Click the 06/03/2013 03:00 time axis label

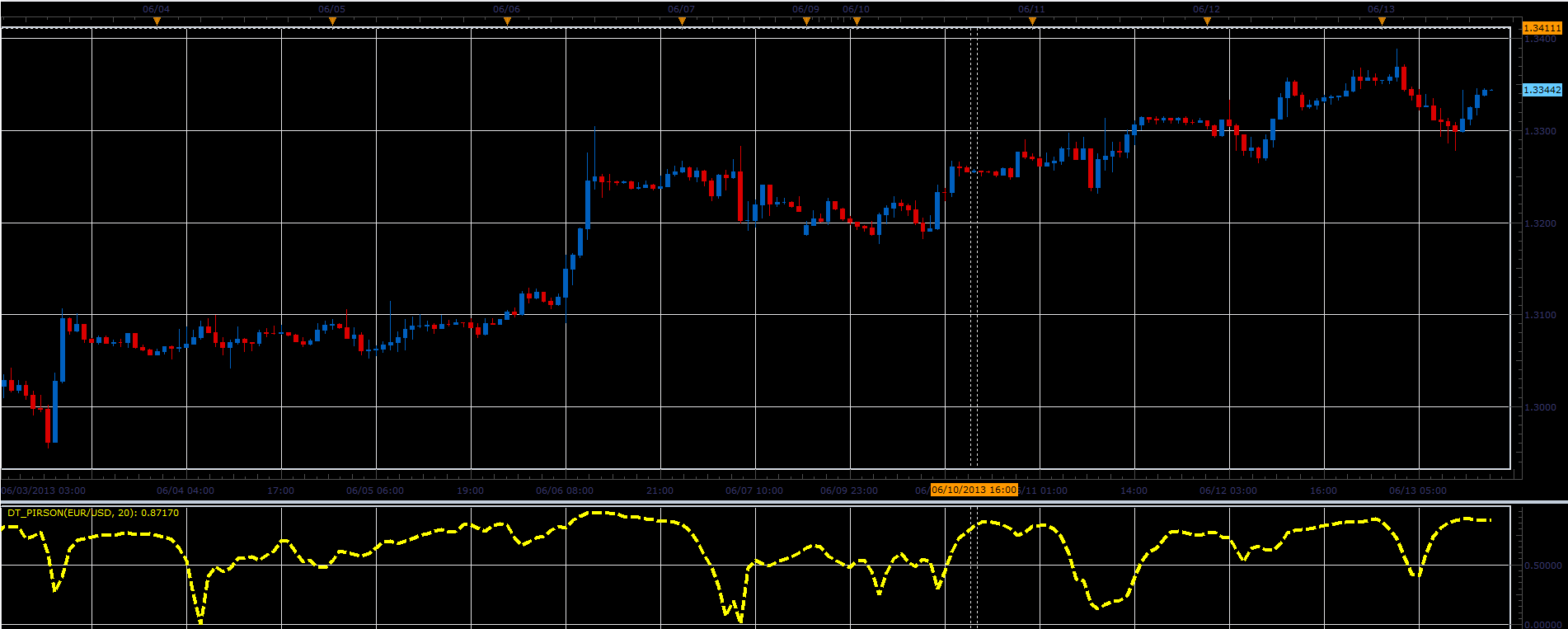tap(44, 491)
